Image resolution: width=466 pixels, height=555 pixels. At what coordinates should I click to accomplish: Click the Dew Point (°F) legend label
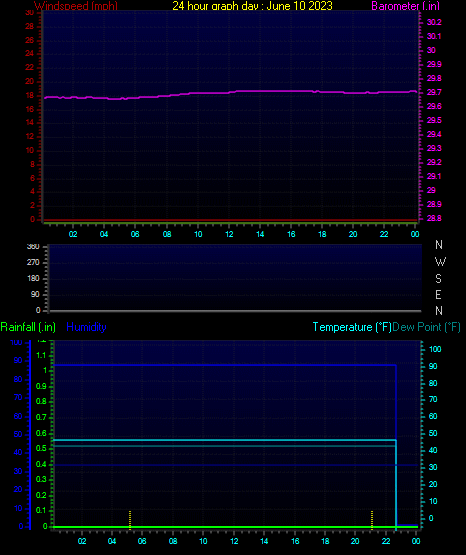[x=426, y=327]
